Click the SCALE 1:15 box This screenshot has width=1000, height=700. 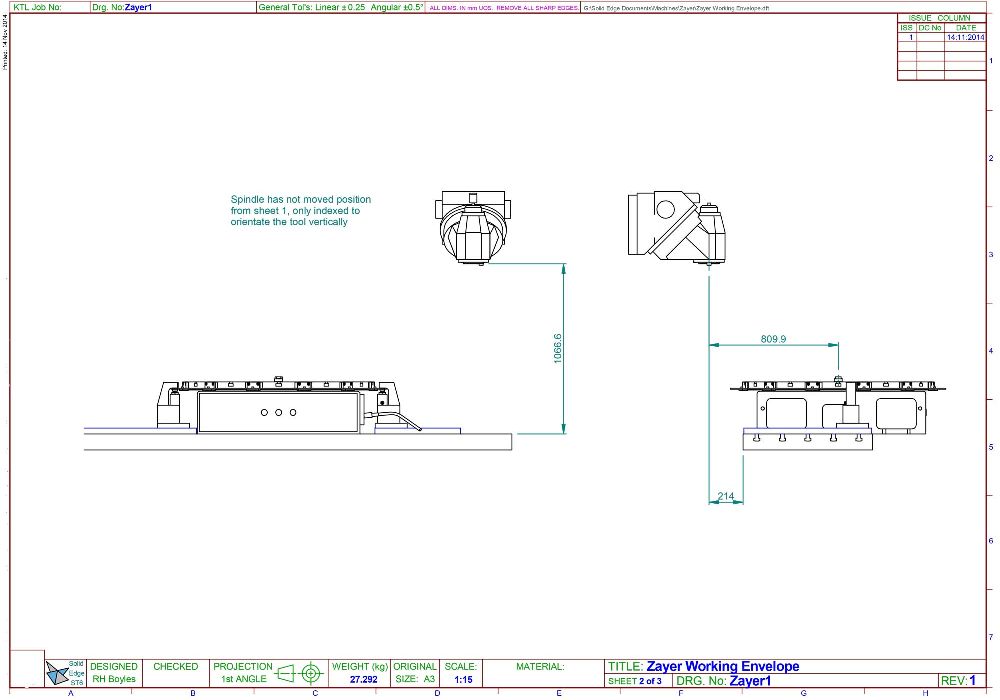[463, 672]
